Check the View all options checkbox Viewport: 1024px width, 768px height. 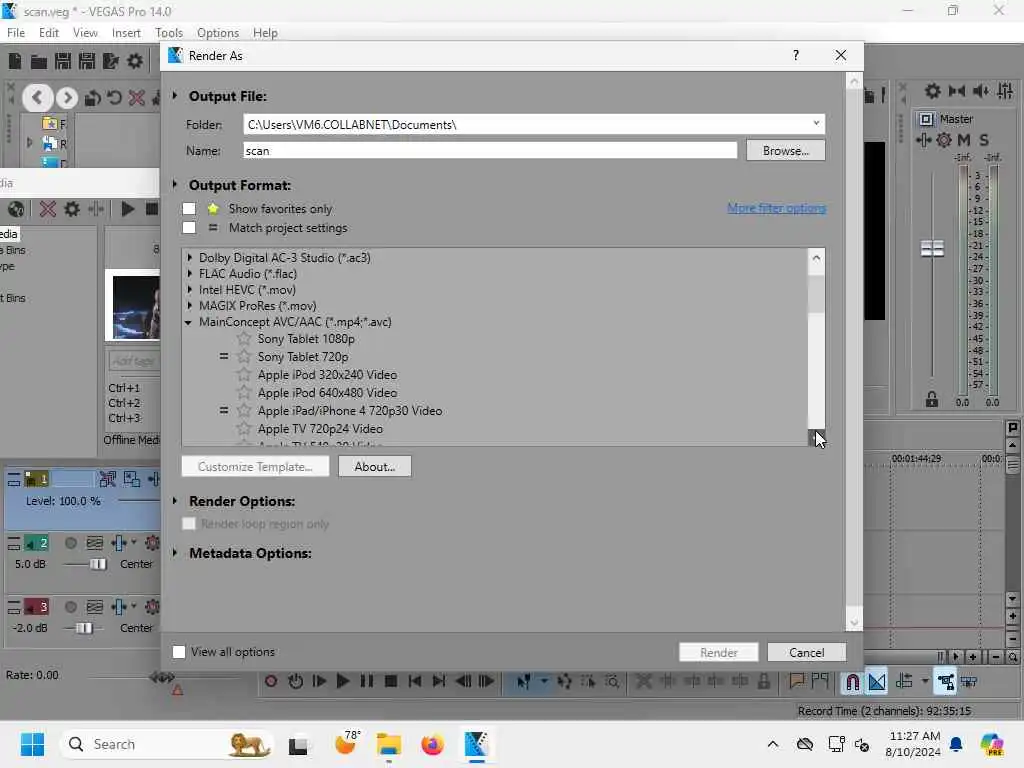[179, 652]
